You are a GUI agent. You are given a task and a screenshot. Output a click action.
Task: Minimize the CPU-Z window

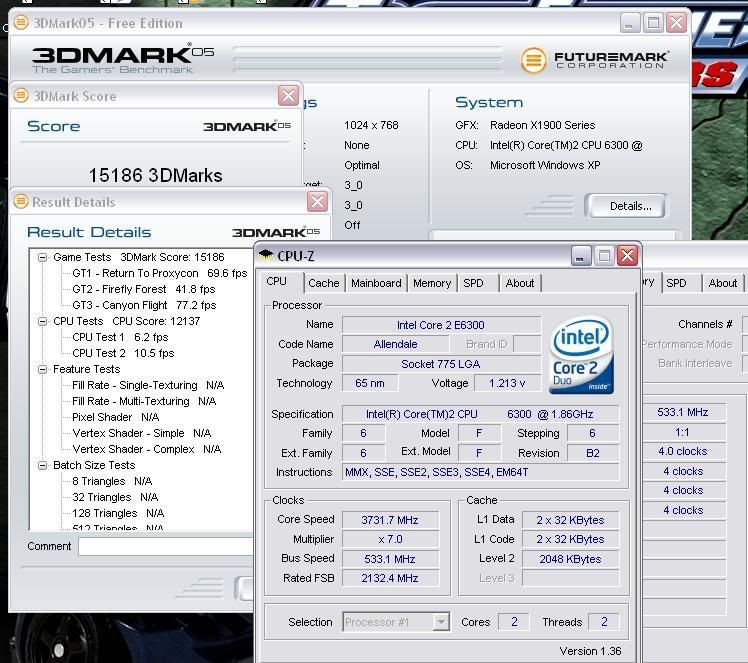coord(582,256)
